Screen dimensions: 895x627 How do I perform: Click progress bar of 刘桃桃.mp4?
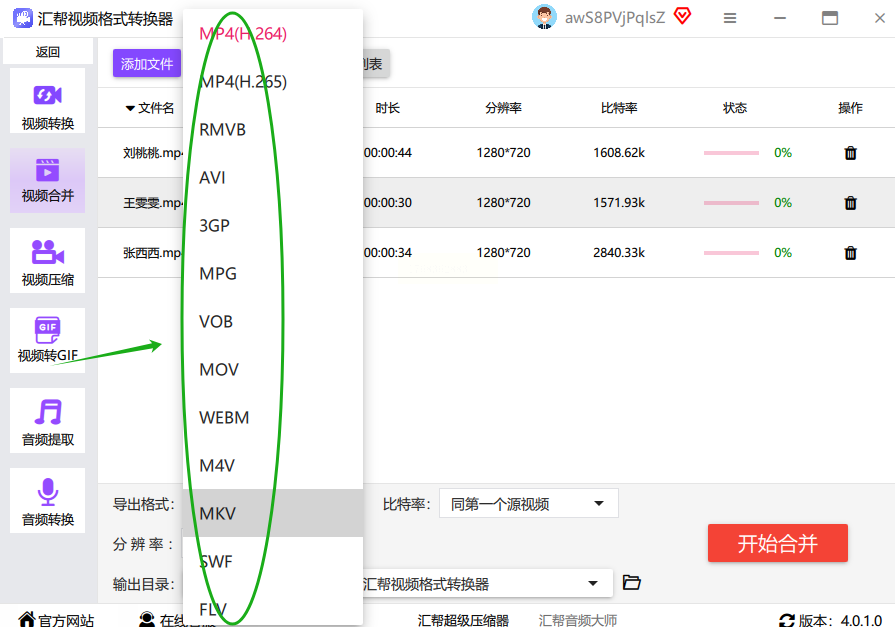point(731,153)
